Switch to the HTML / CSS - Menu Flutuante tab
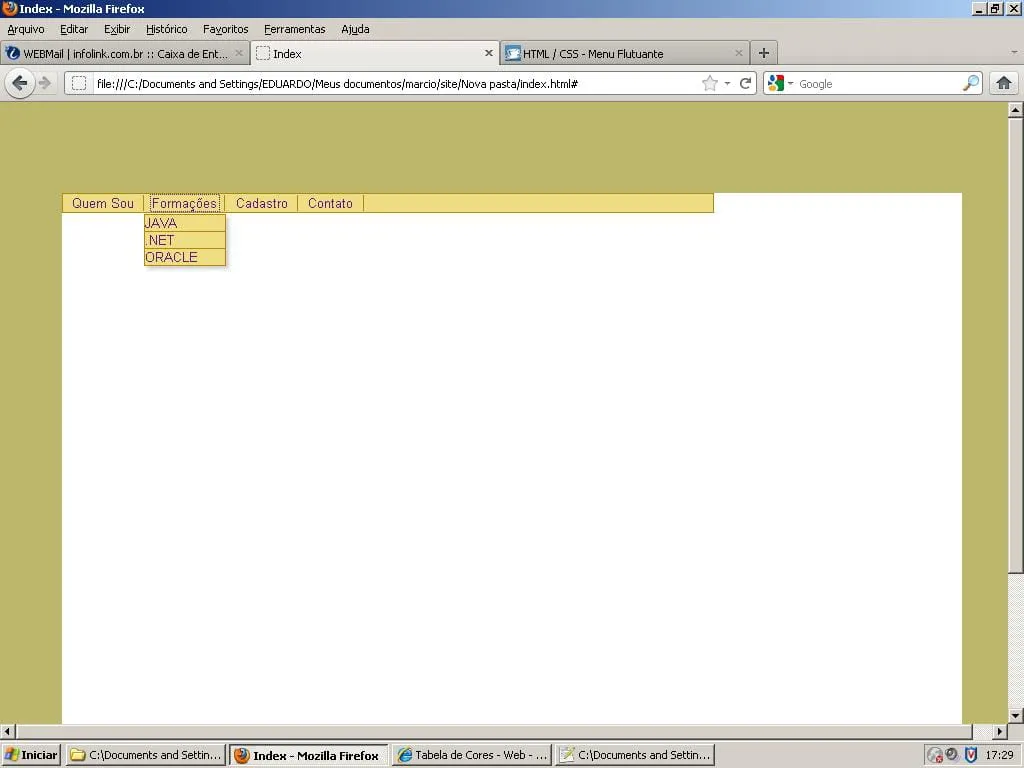The height and width of the screenshot is (768, 1024). pyautogui.click(x=626, y=54)
